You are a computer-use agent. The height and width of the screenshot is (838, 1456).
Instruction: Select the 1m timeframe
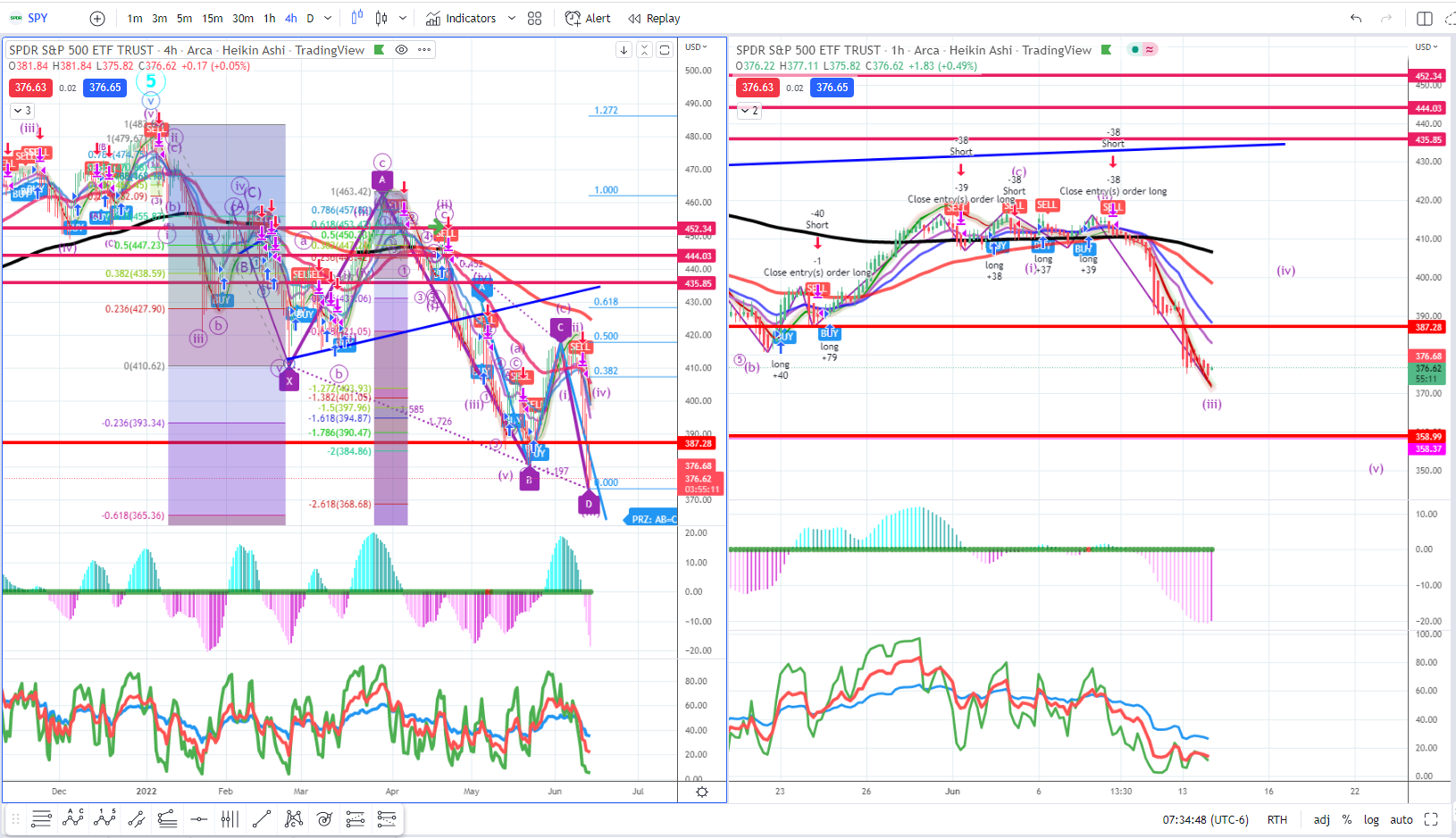[x=135, y=18]
